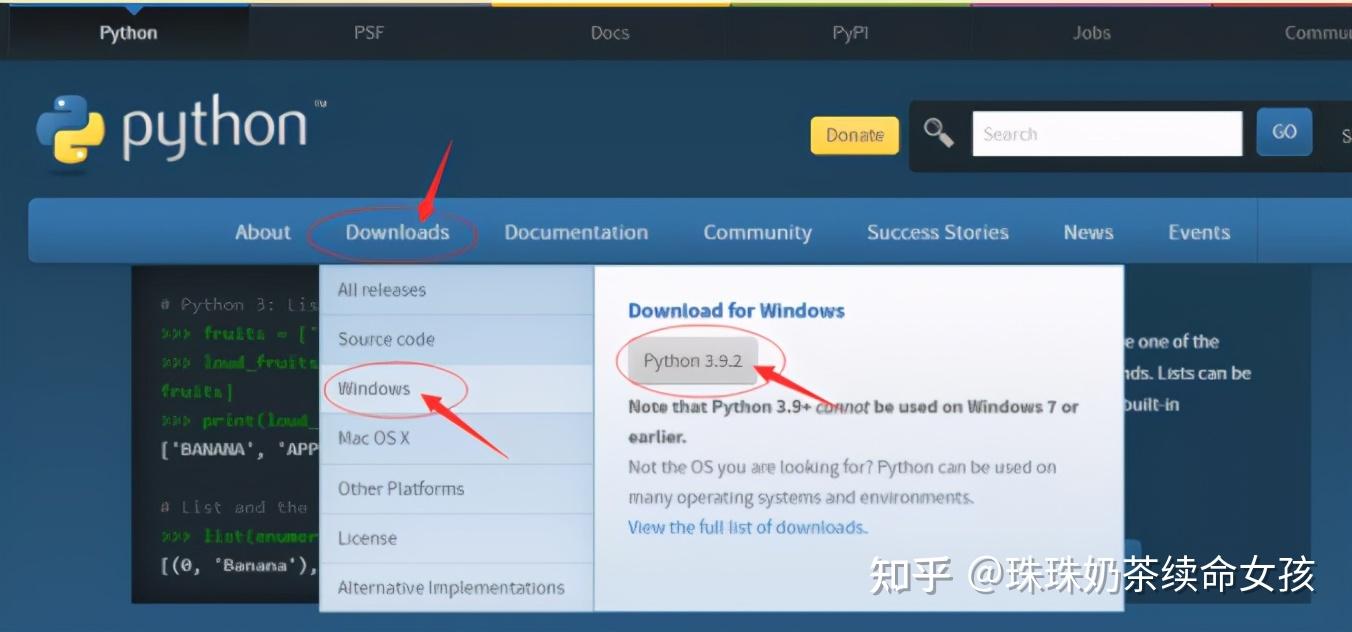Click the Python snake logo icon

[70, 129]
